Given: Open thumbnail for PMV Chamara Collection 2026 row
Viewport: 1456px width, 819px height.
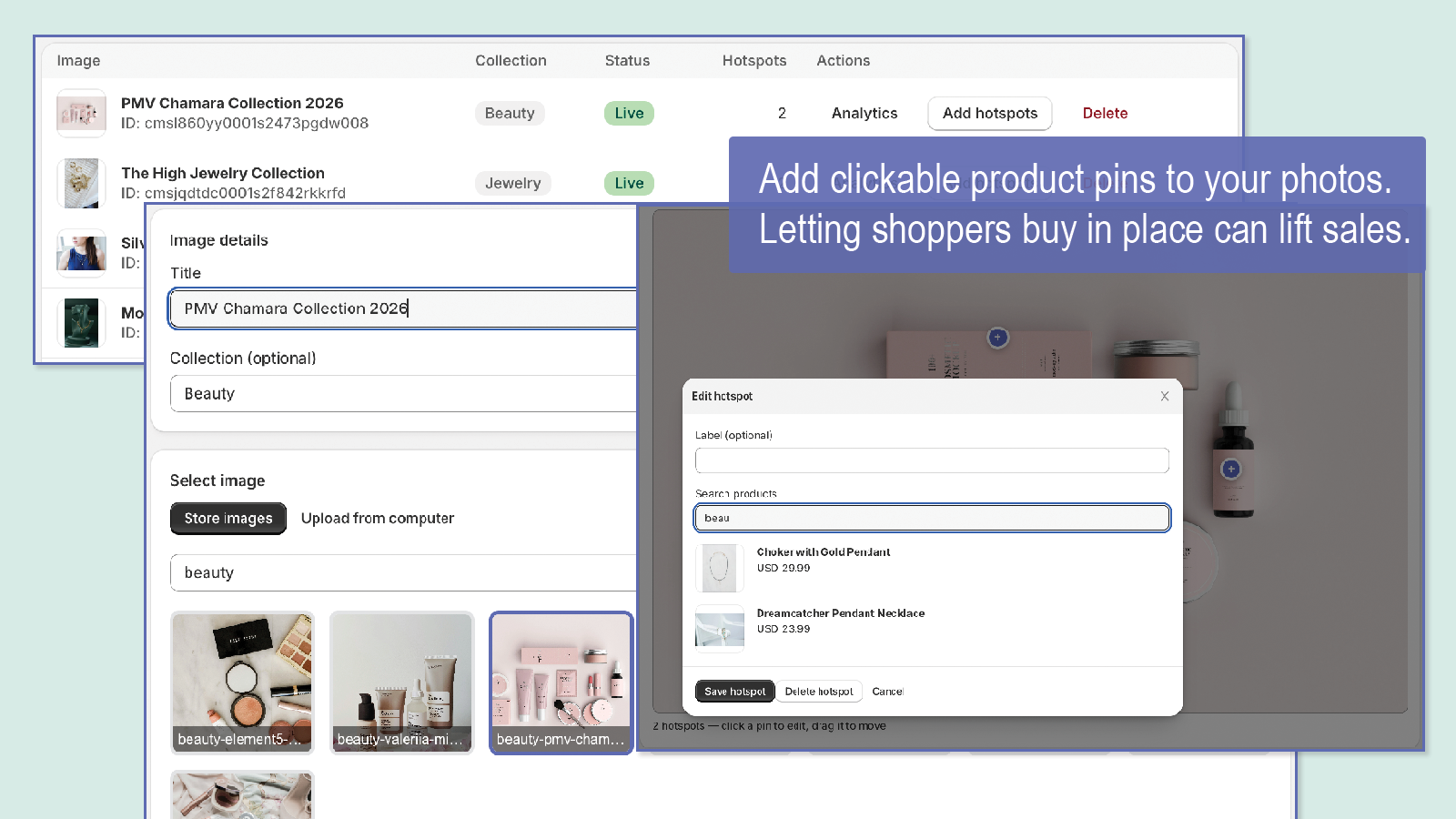Looking at the screenshot, I should coord(81,114).
